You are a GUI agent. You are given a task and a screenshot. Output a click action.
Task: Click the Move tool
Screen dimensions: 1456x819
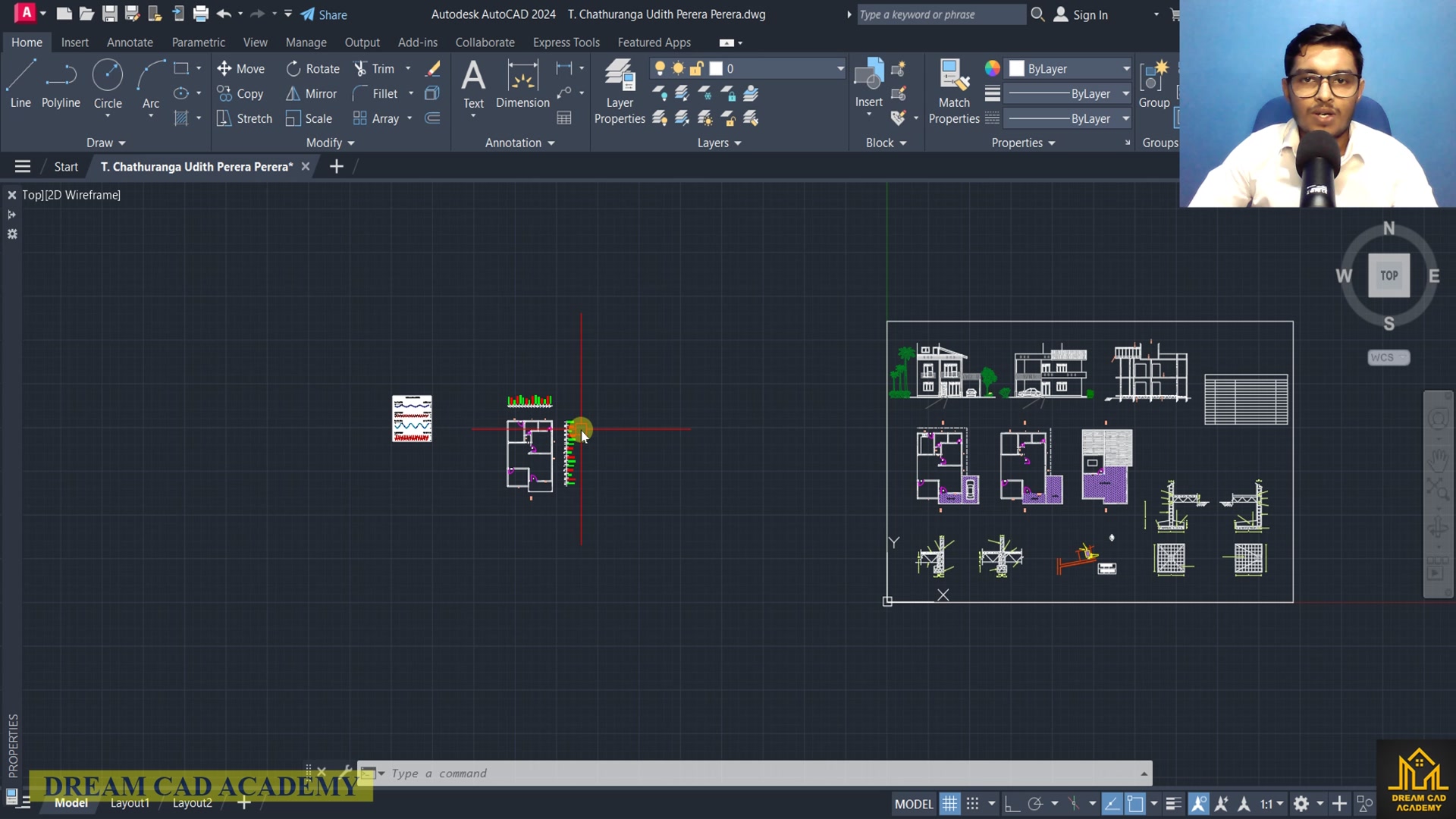click(x=241, y=69)
